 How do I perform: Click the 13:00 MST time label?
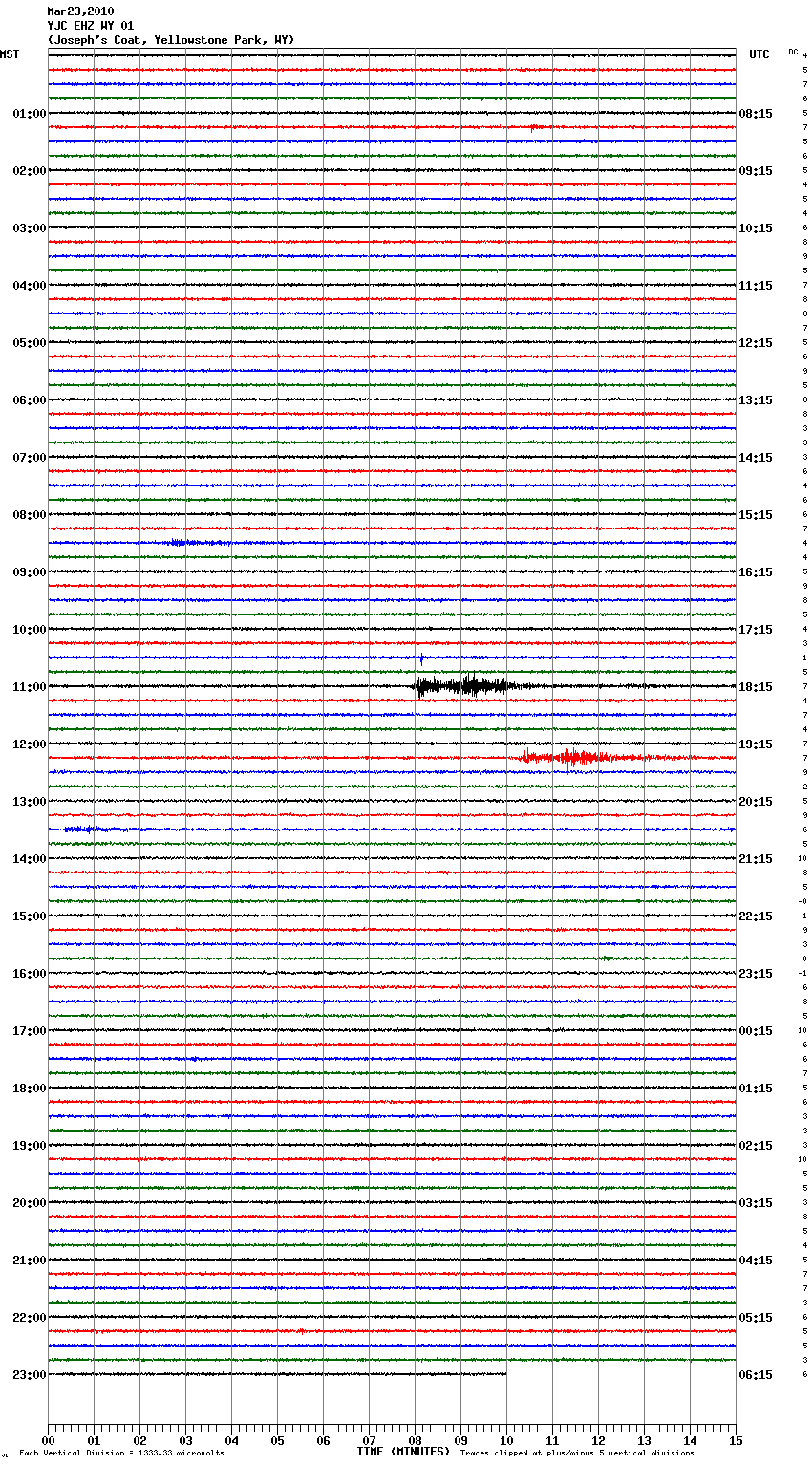30,802
